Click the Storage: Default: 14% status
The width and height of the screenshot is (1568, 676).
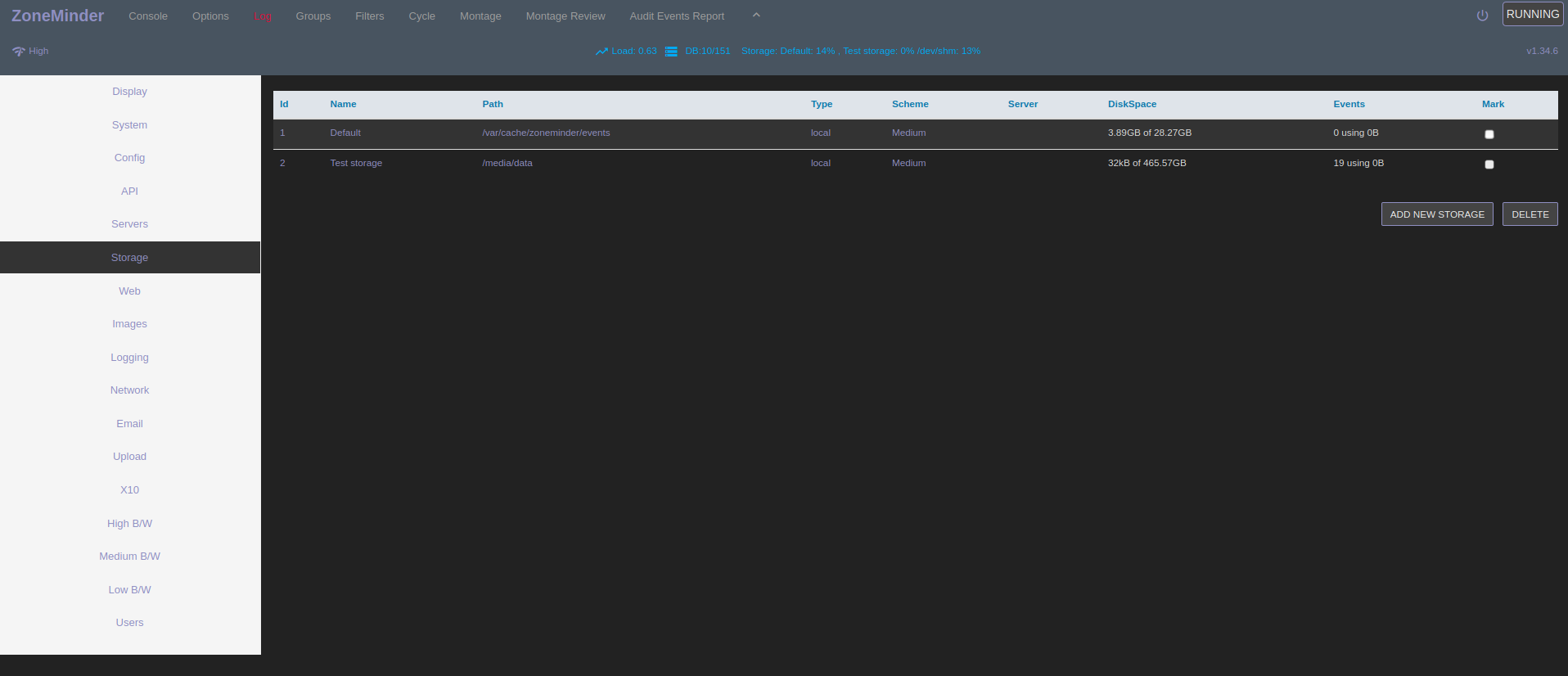[x=788, y=51]
